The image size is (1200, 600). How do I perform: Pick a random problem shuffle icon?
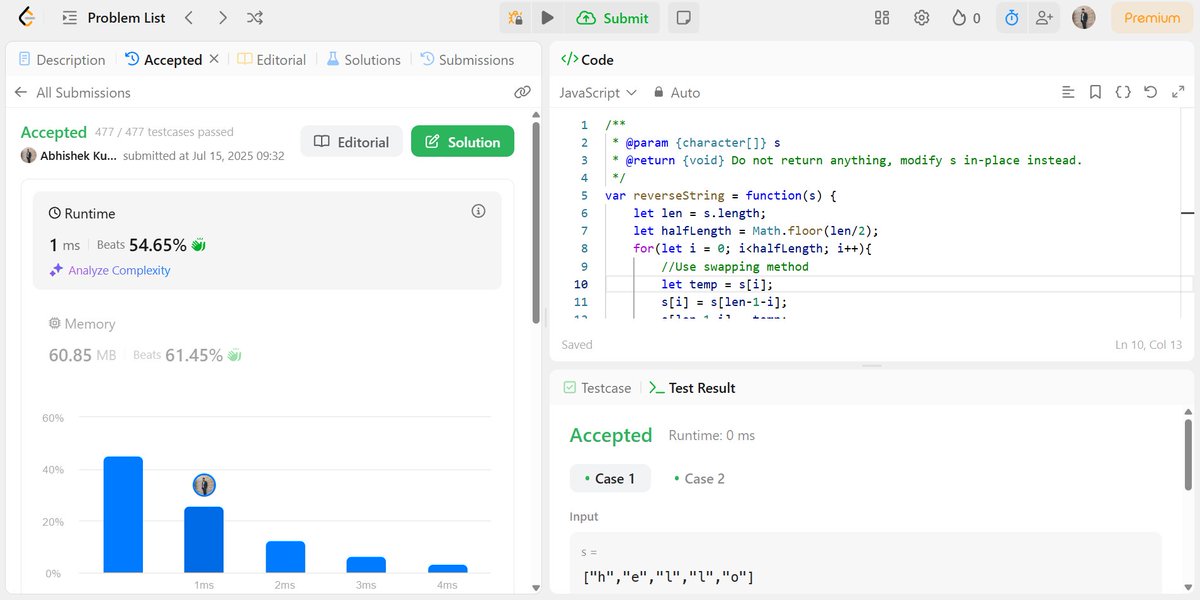tap(255, 18)
